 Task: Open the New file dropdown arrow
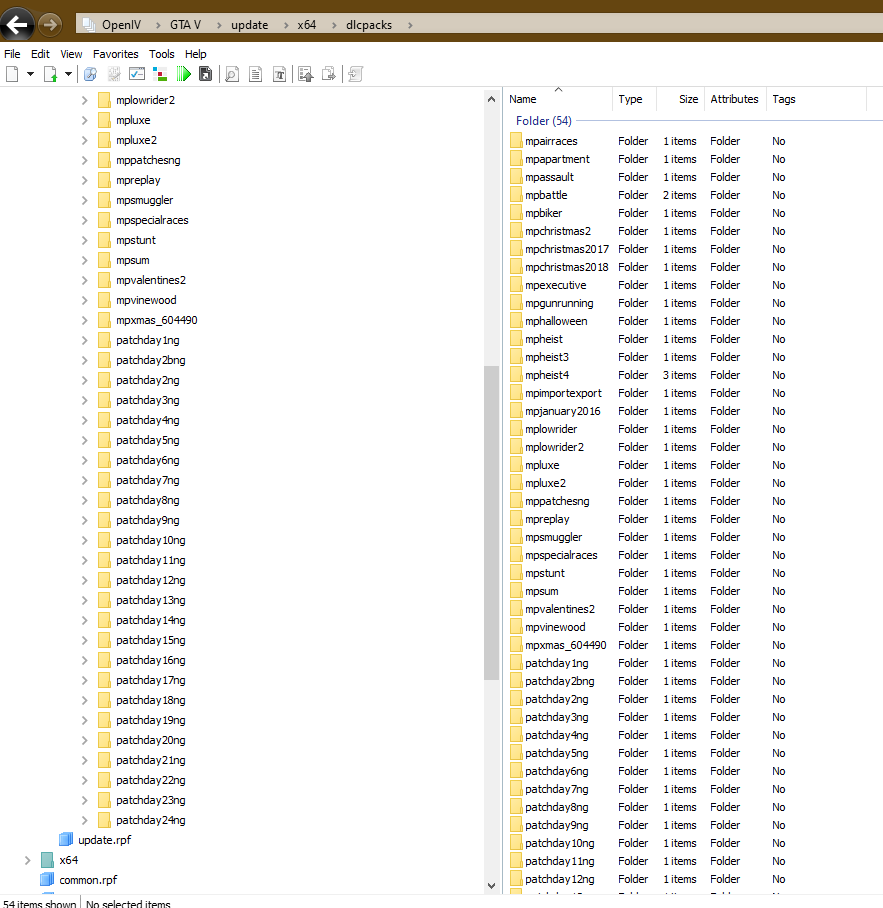[x=31, y=74]
